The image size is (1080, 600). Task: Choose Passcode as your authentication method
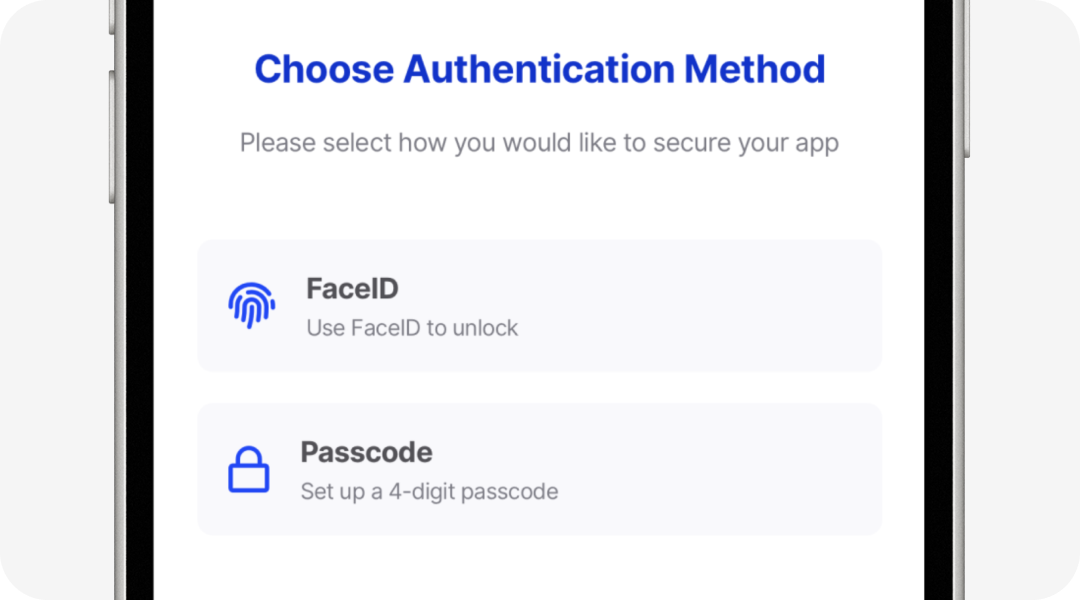[x=540, y=468]
